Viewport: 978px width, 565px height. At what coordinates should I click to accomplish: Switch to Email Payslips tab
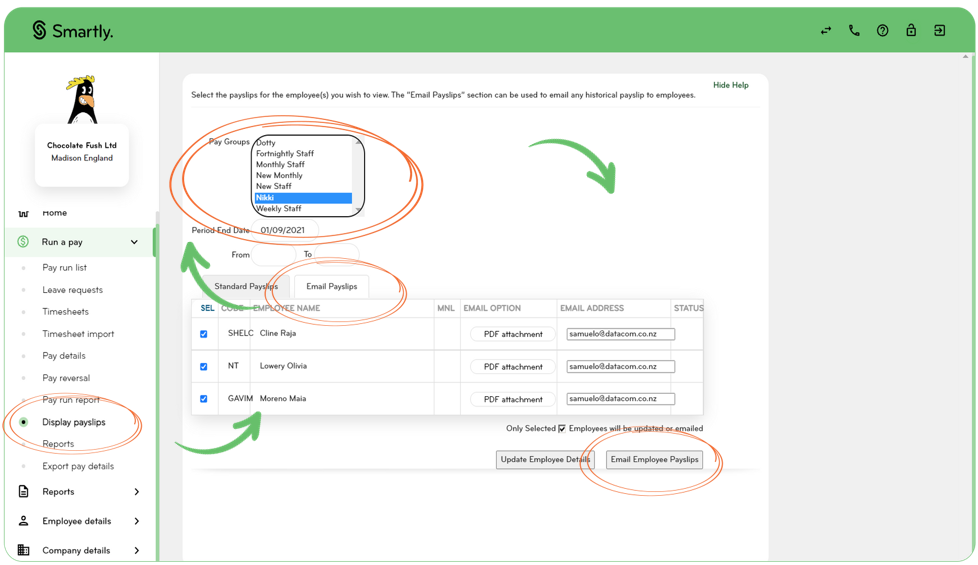click(x=331, y=286)
